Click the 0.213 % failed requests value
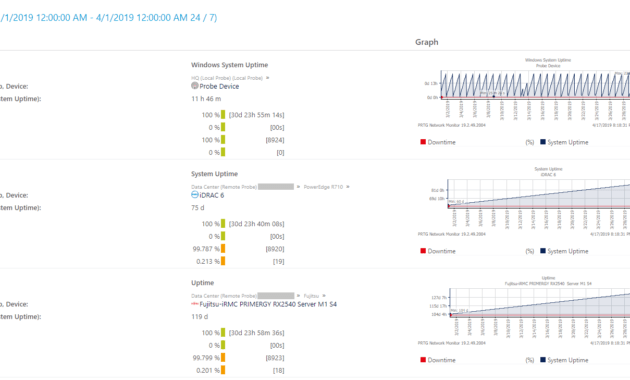 (208, 262)
